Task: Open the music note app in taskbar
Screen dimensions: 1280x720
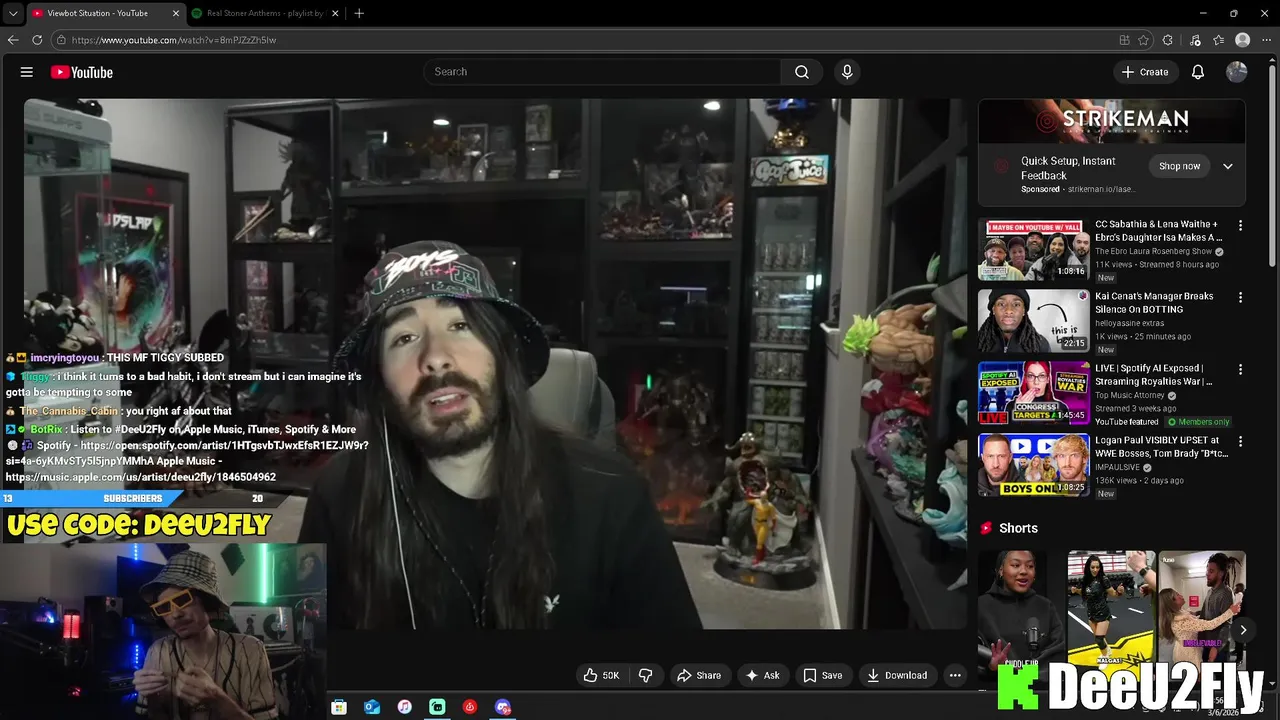Action: click(404, 707)
